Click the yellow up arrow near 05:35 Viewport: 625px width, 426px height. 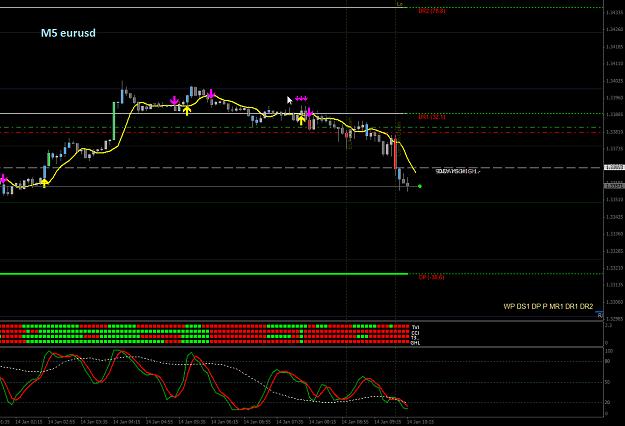(x=187, y=110)
